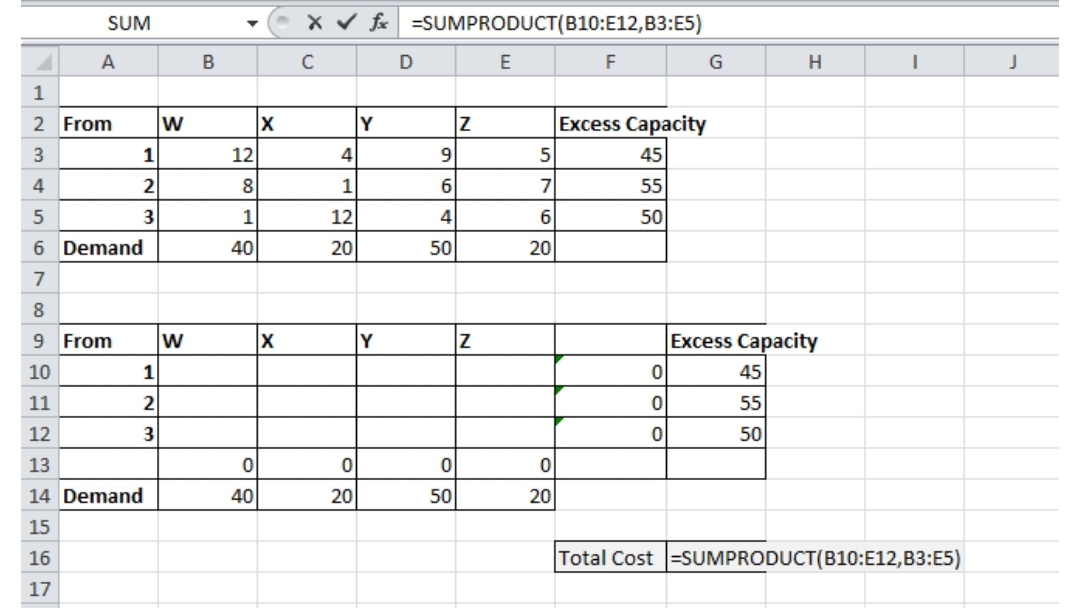1080x608 pixels.
Task: Click the cell containing the SUMPRODUCT formula
Action: point(715,555)
